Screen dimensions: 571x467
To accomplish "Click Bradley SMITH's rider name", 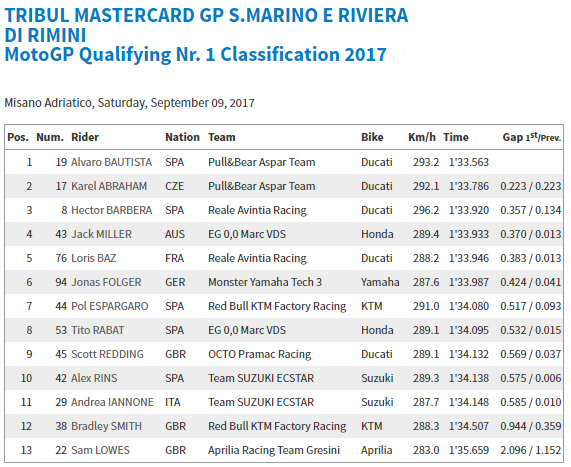I will [x=106, y=426].
